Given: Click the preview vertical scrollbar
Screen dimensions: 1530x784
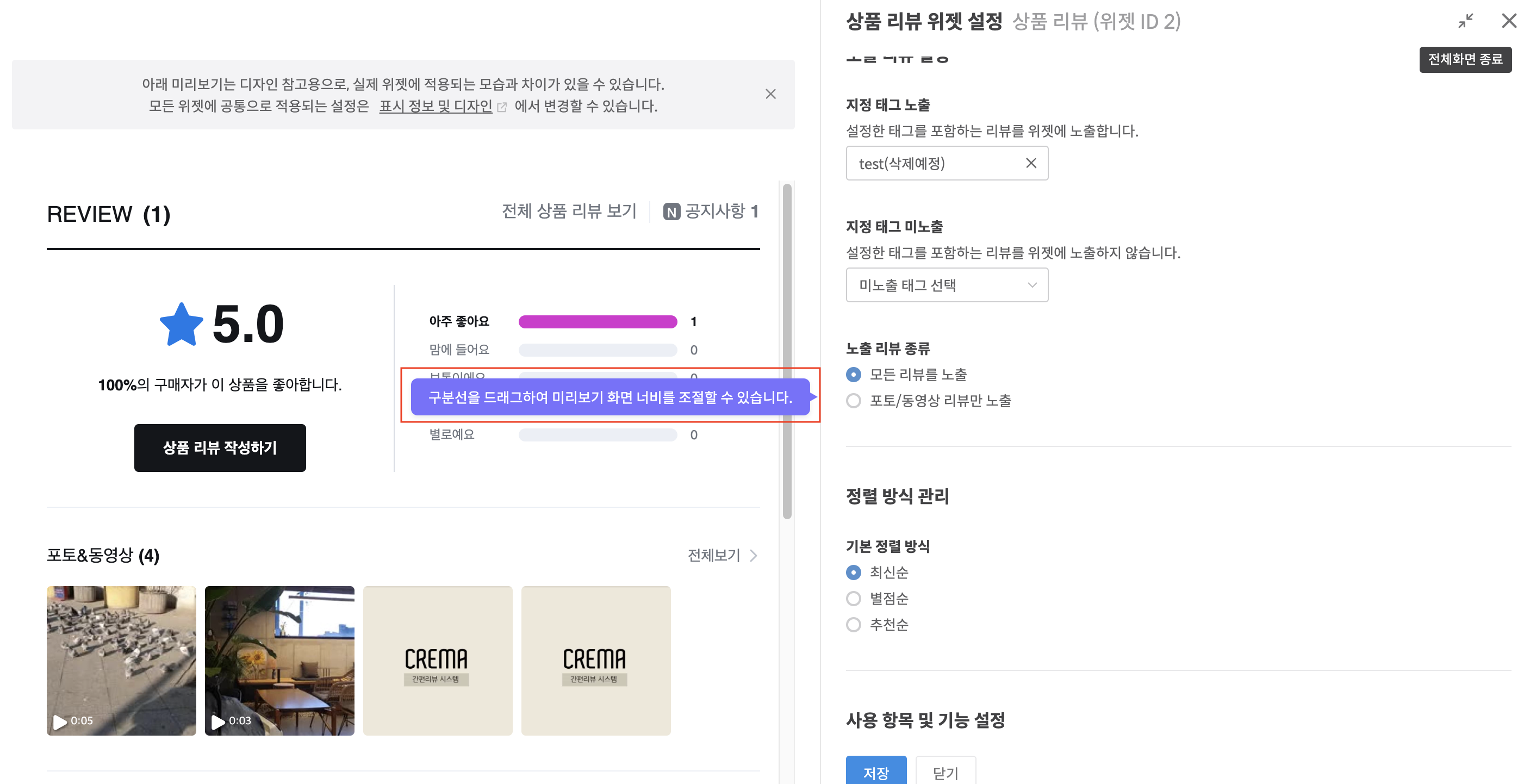Looking at the screenshot, I should [787, 351].
